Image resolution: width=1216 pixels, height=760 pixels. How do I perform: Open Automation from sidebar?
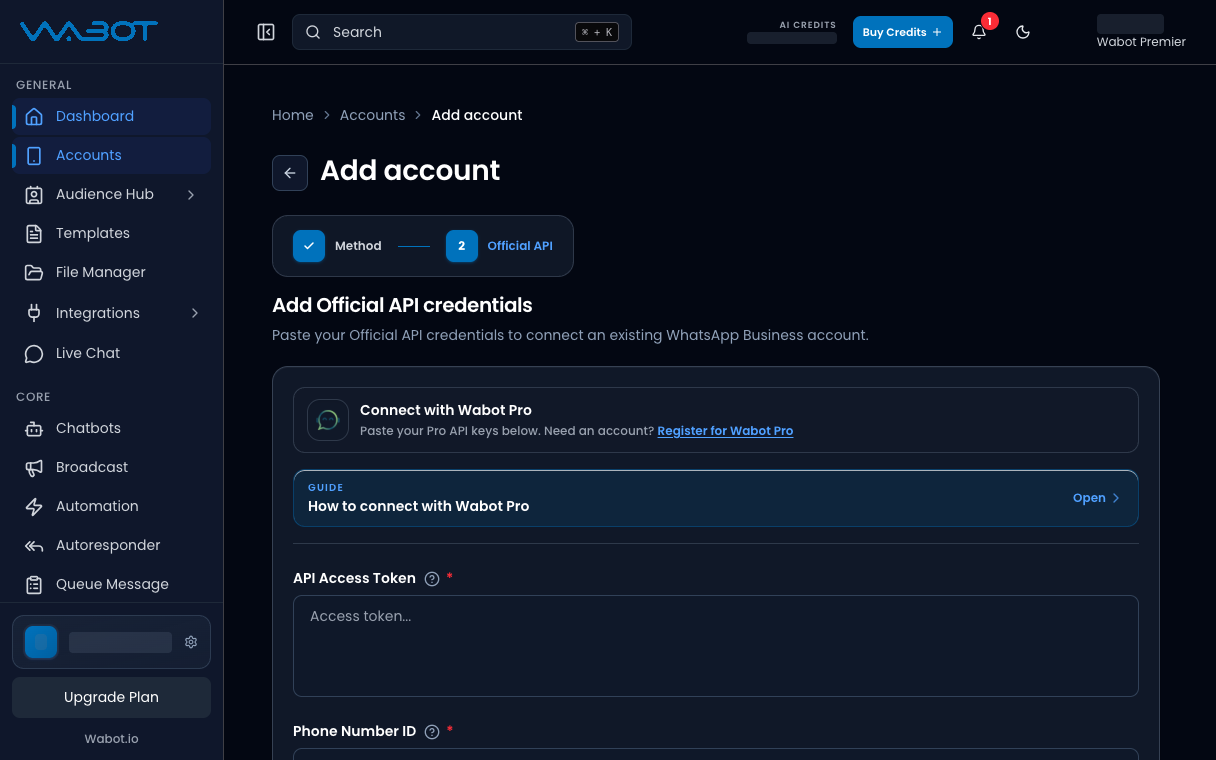pyautogui.click(x=111, y=506)
